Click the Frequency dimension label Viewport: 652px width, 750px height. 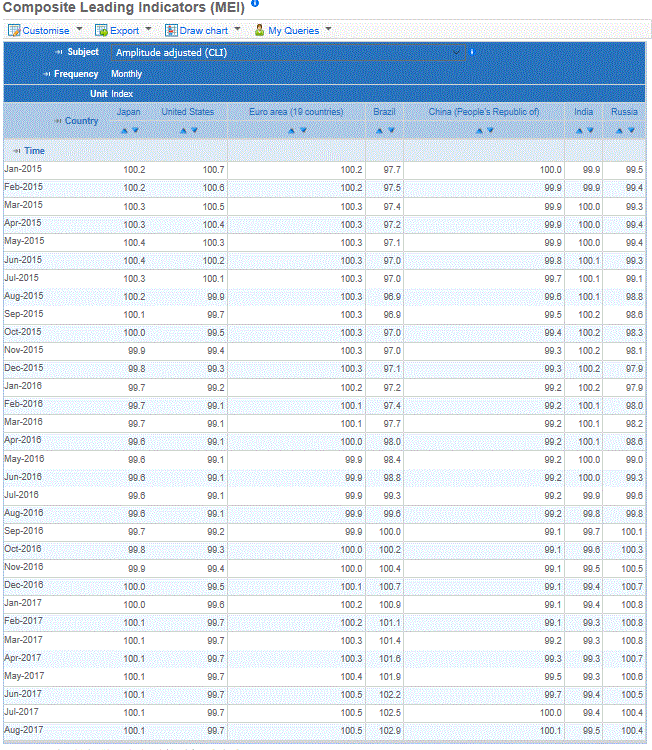pyautogui.click(x=76, y=74)
